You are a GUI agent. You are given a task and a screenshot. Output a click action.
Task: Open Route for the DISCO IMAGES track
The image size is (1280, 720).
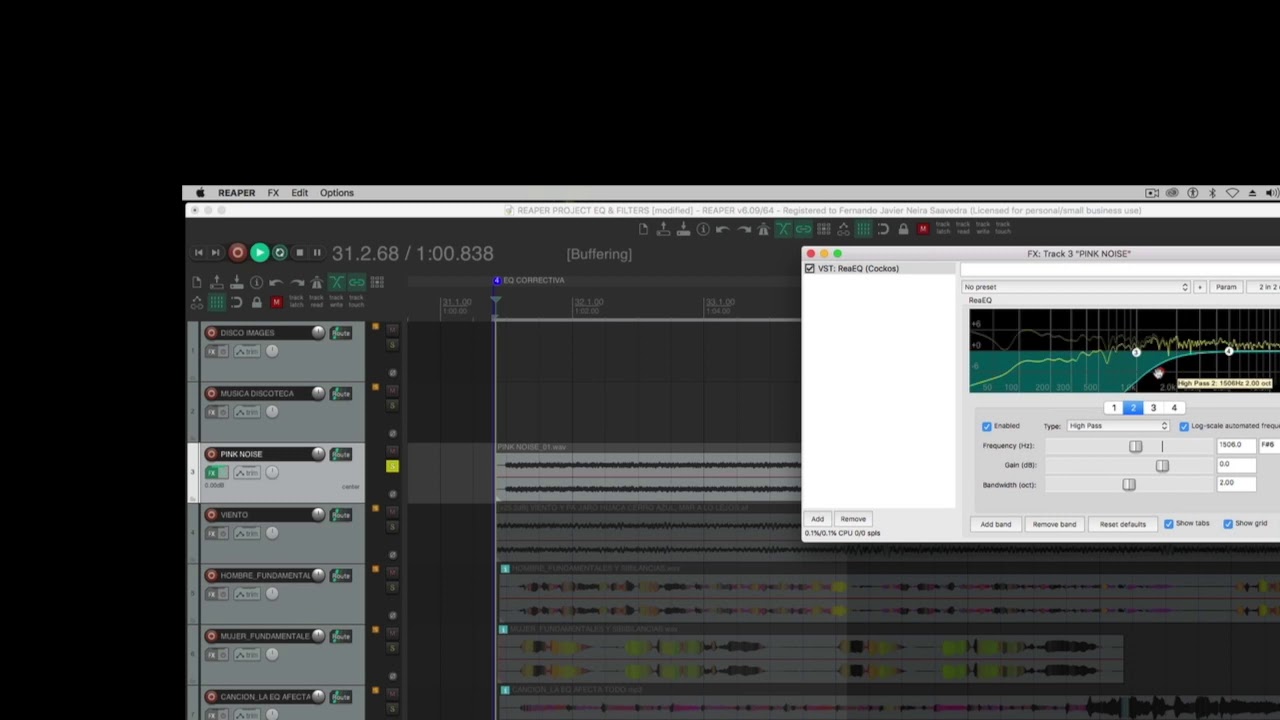tap(341, 333)
